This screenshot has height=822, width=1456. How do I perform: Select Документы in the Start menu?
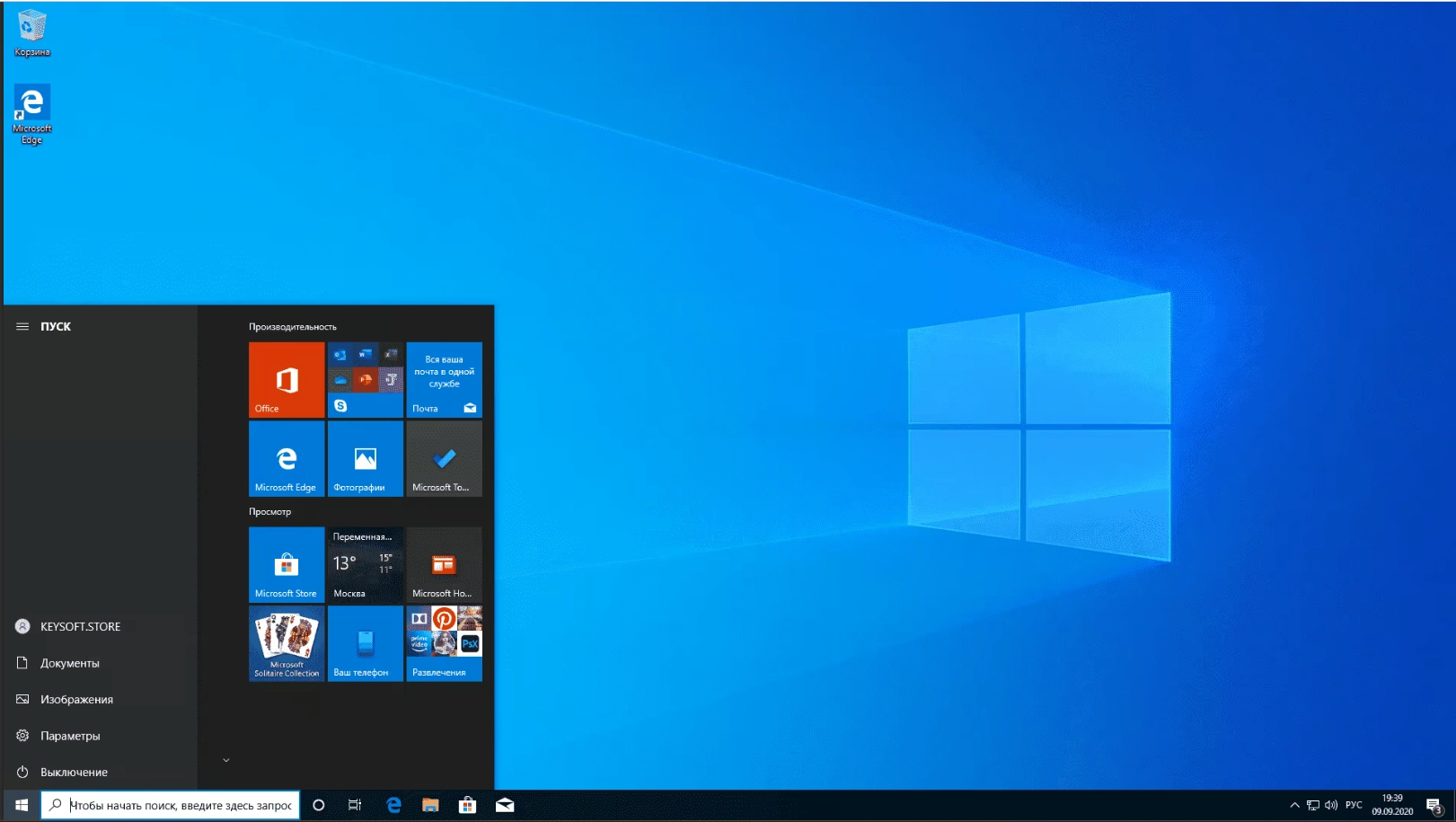click(68, 662)
